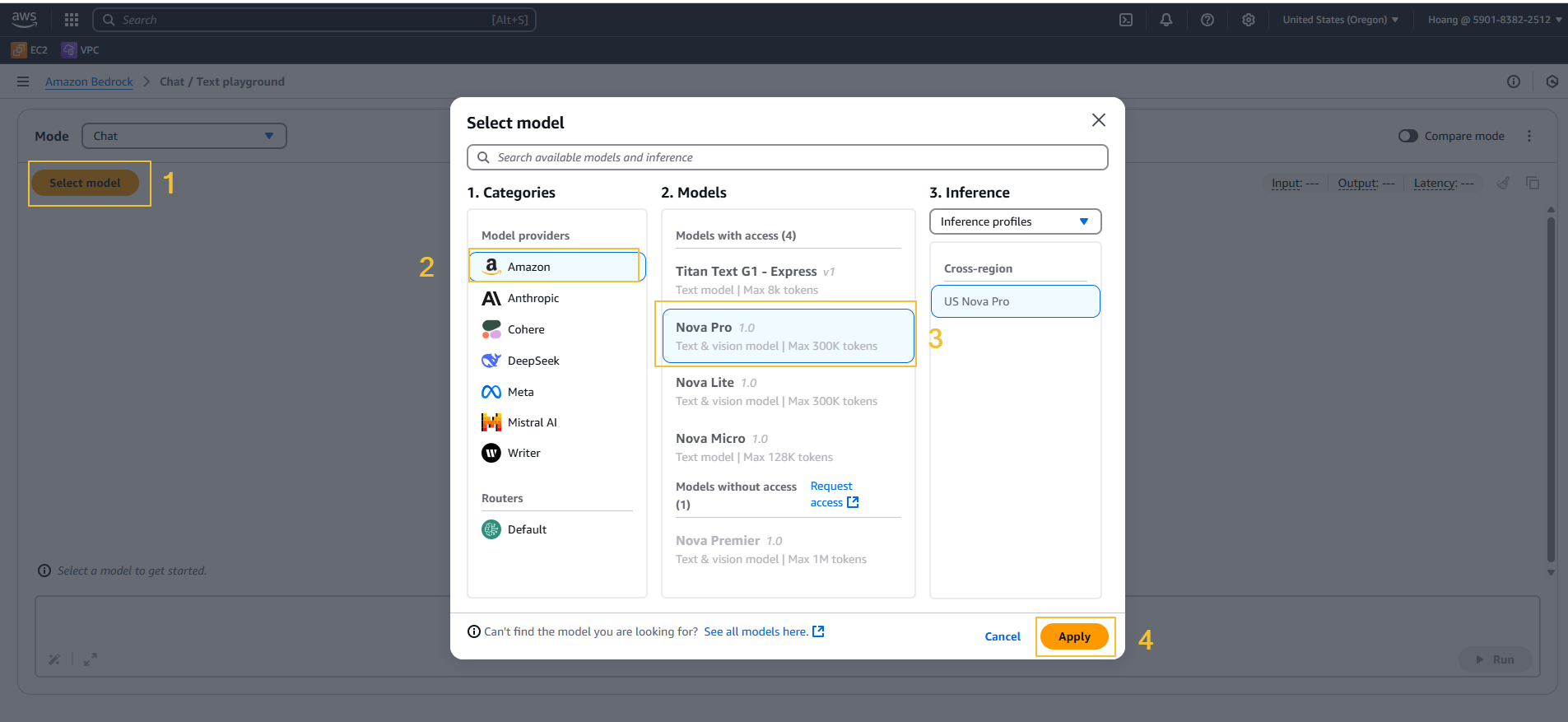Open the vertical three-dot options menu
The width and height of the screenshot is (1568, 722).
[x=1529, y=136]
